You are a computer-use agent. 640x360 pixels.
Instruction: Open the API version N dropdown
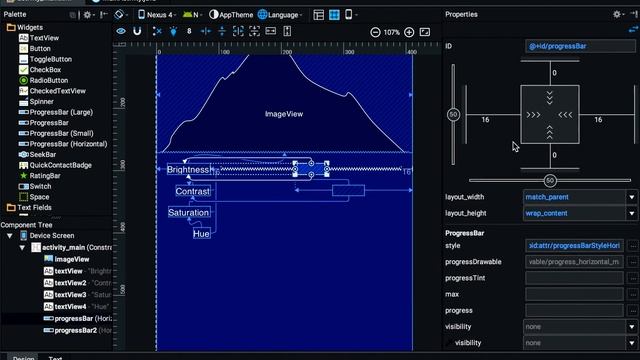pos(192,15)
